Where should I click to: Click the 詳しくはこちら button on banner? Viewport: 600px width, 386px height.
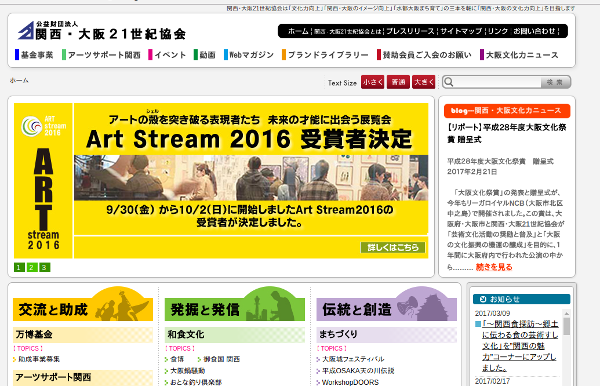[x=393, y=248]
